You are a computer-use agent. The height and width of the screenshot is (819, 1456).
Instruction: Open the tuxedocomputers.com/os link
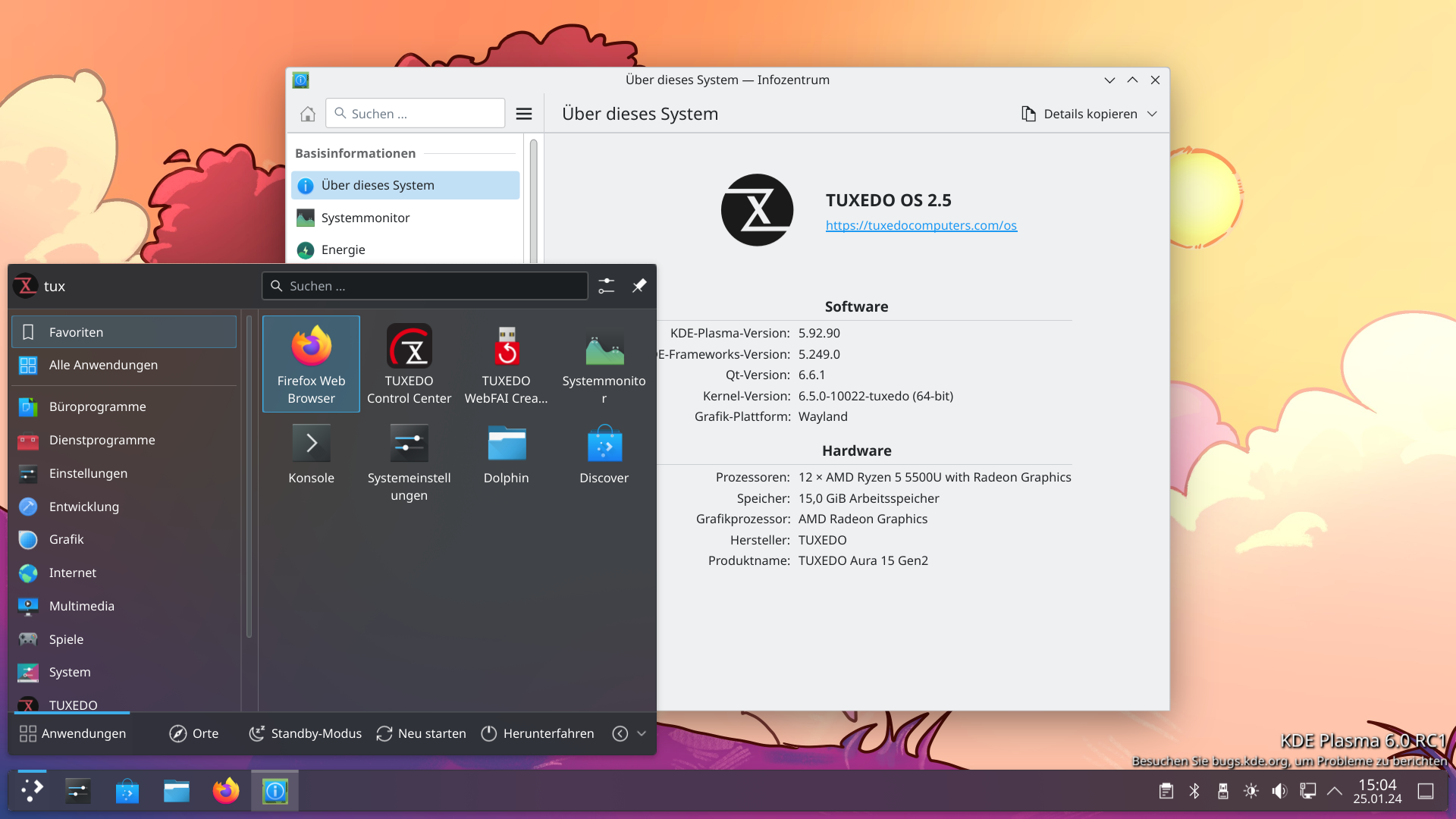coord(921,225)
